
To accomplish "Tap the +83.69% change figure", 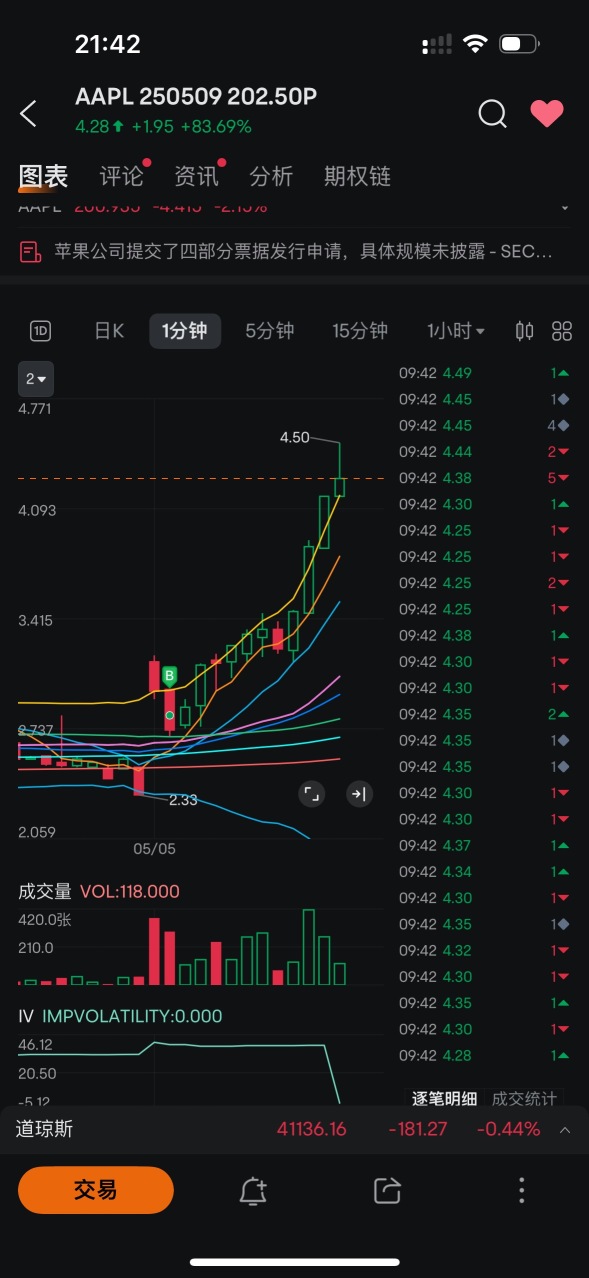I will click(x=216, y=127).
